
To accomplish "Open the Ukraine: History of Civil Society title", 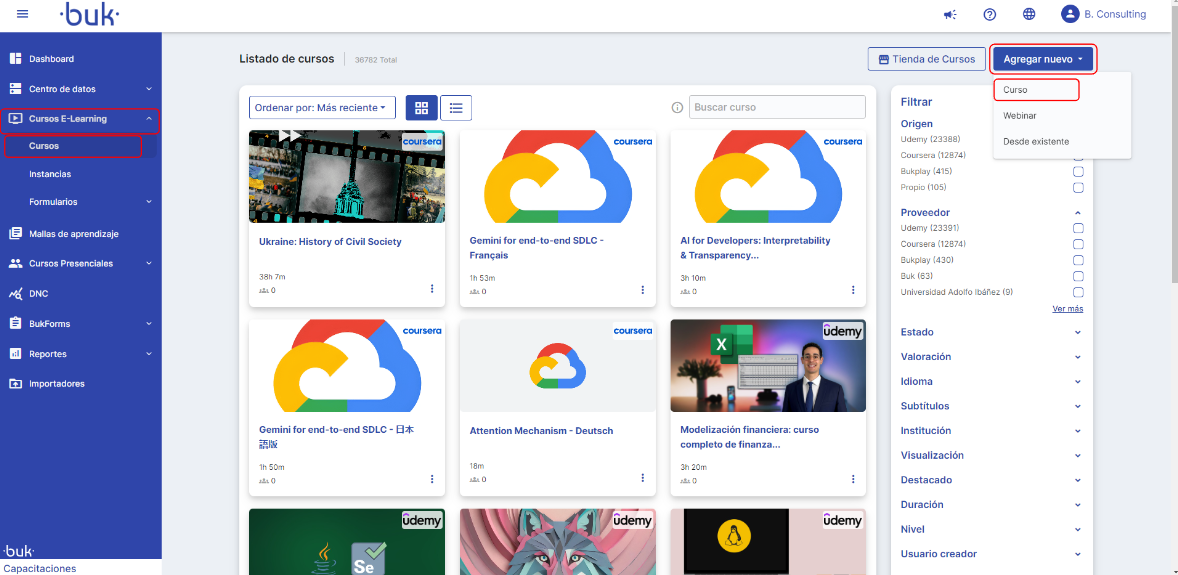I will 331,242.
